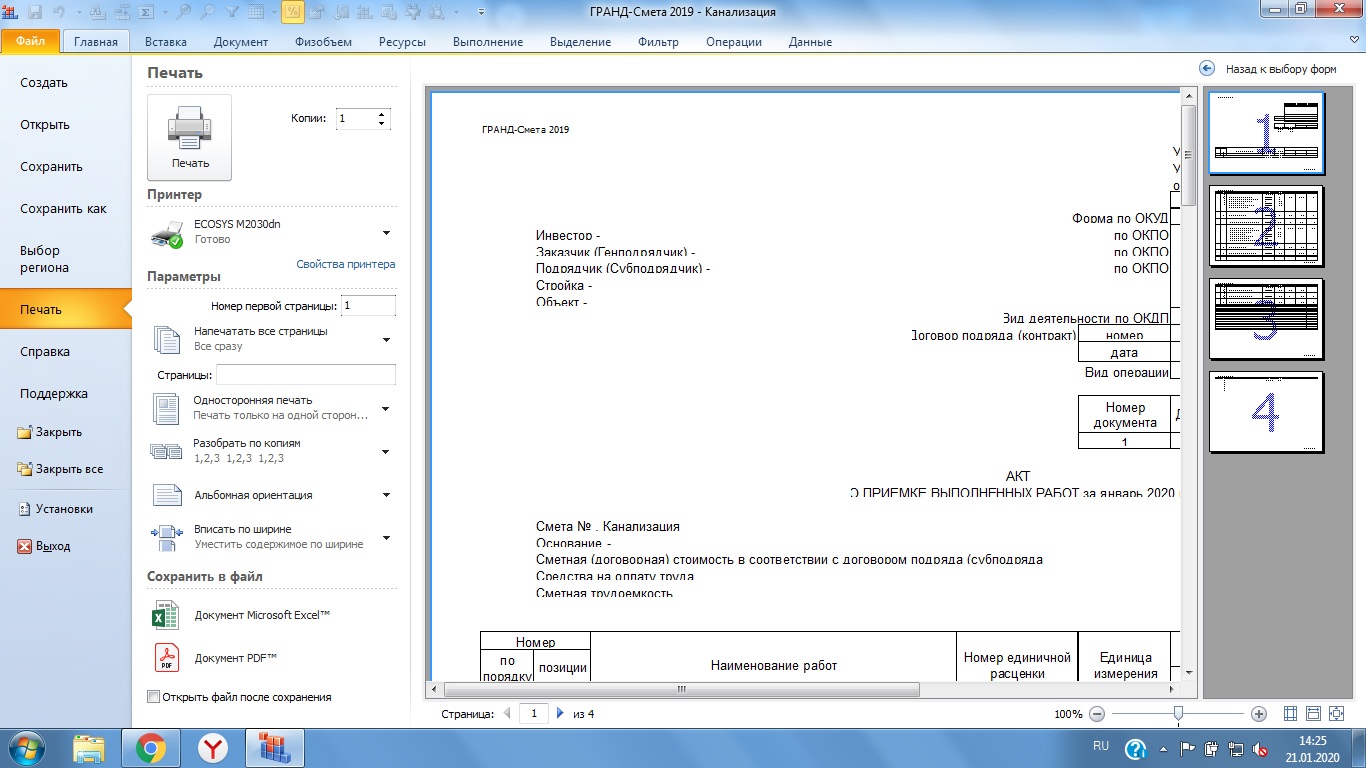Click the red X icon beside Выход
The height and width of the screenshot is (768, 1366).
(x=25, y=547)
